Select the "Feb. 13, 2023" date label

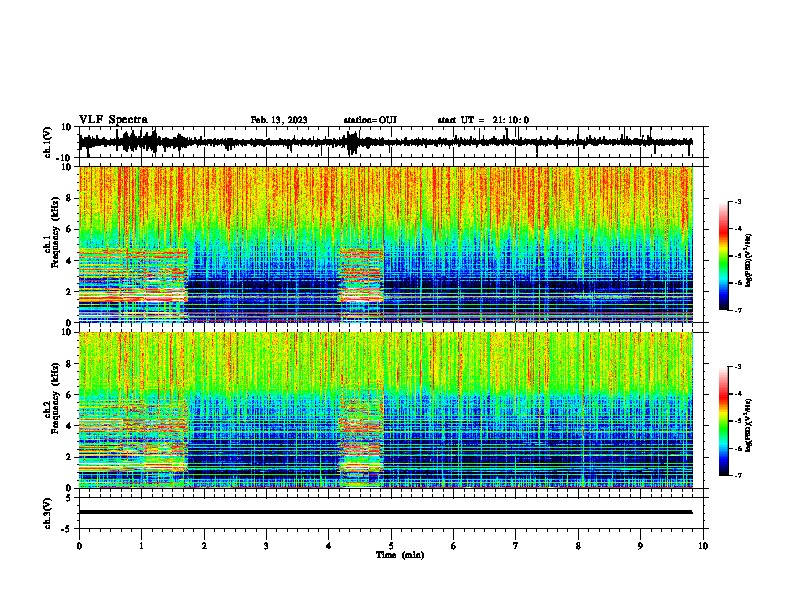point(279,120)
